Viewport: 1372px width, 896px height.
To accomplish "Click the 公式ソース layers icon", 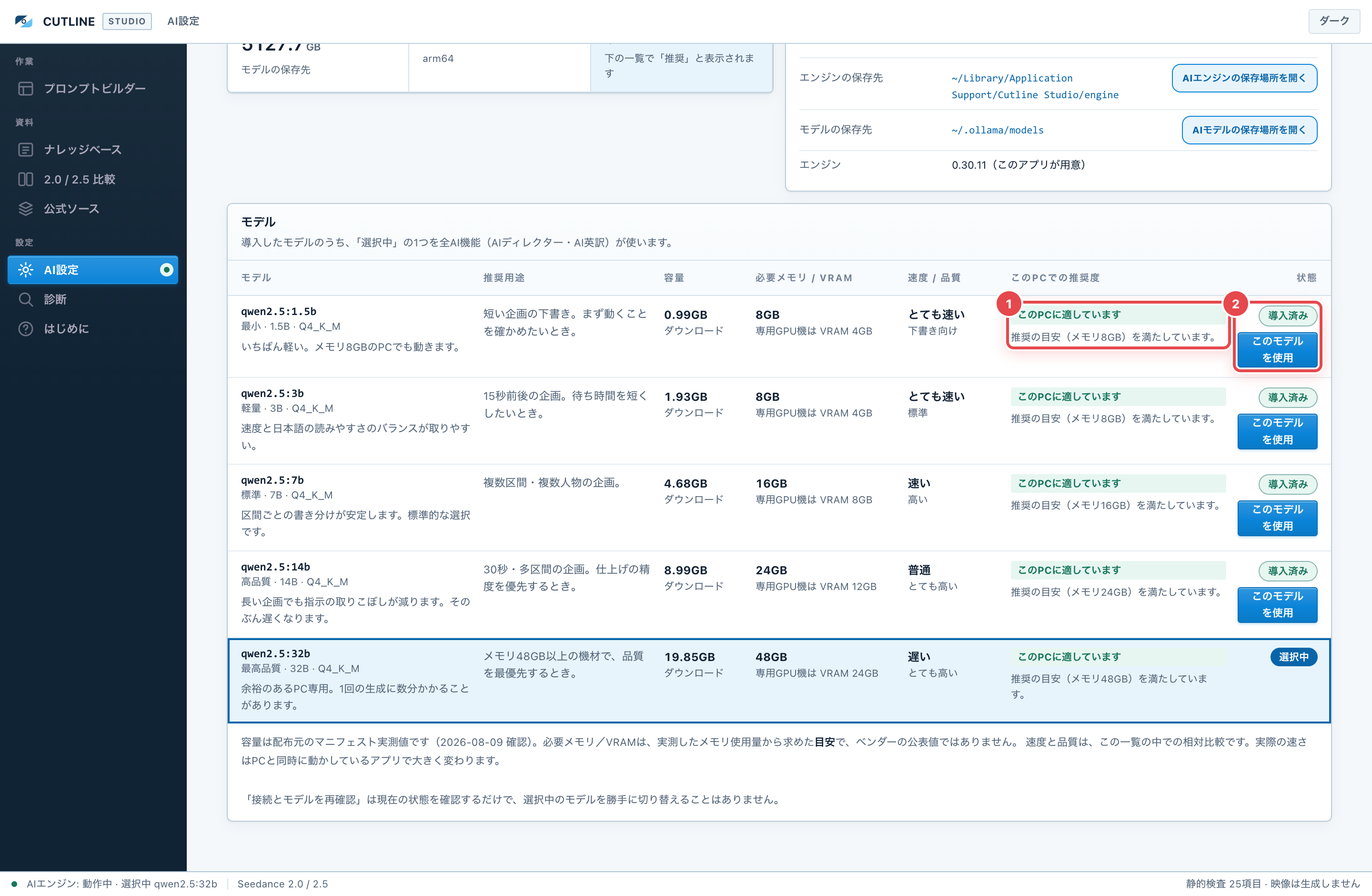I will 25,208.
